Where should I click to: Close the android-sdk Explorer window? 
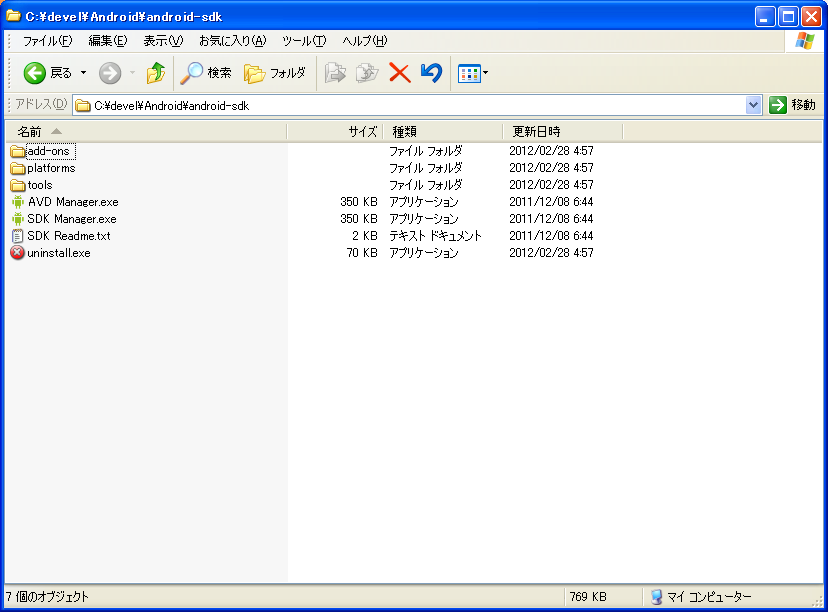[811, 16]
